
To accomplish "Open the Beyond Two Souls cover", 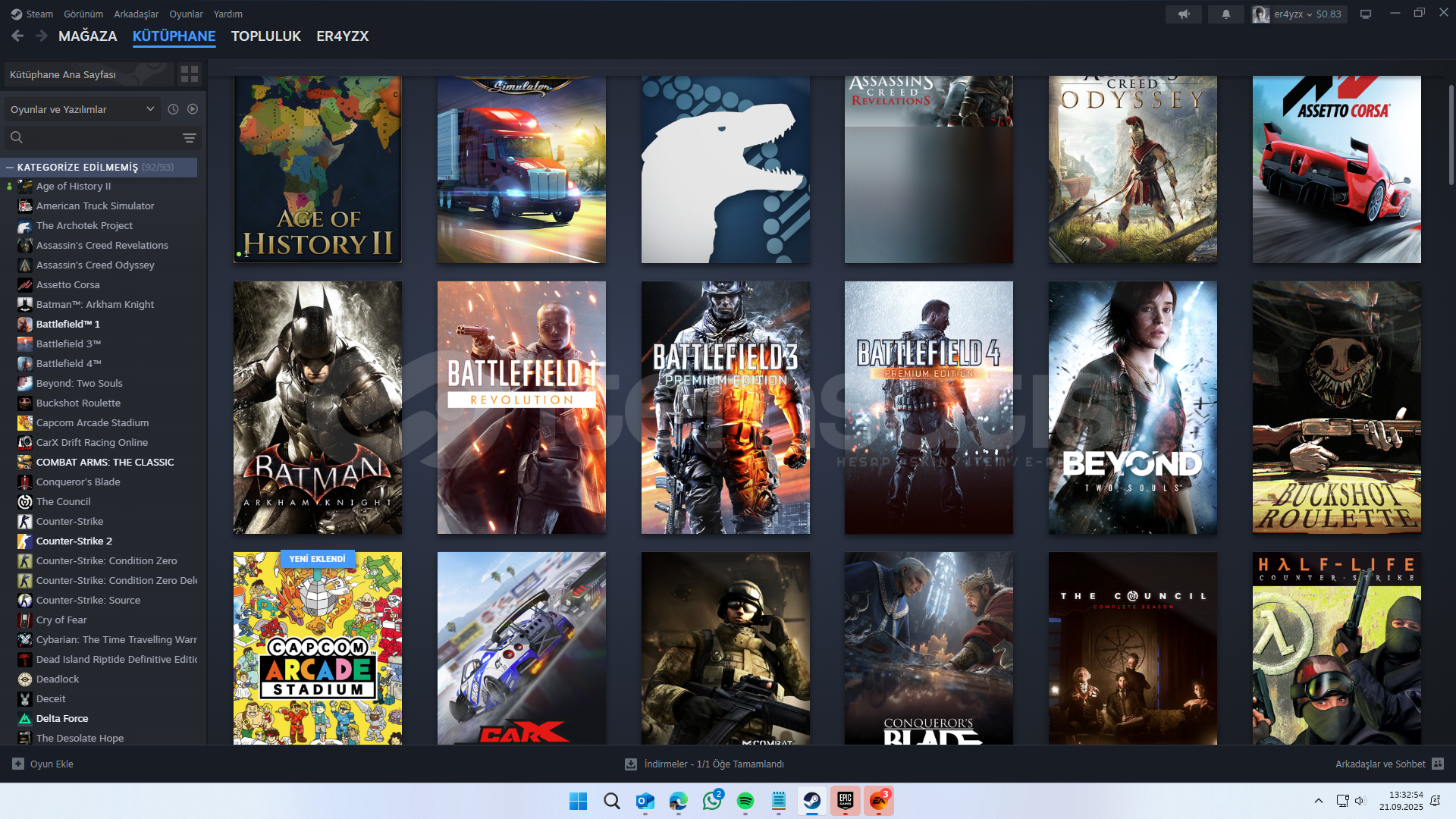I will click(x=1133, y=408).
